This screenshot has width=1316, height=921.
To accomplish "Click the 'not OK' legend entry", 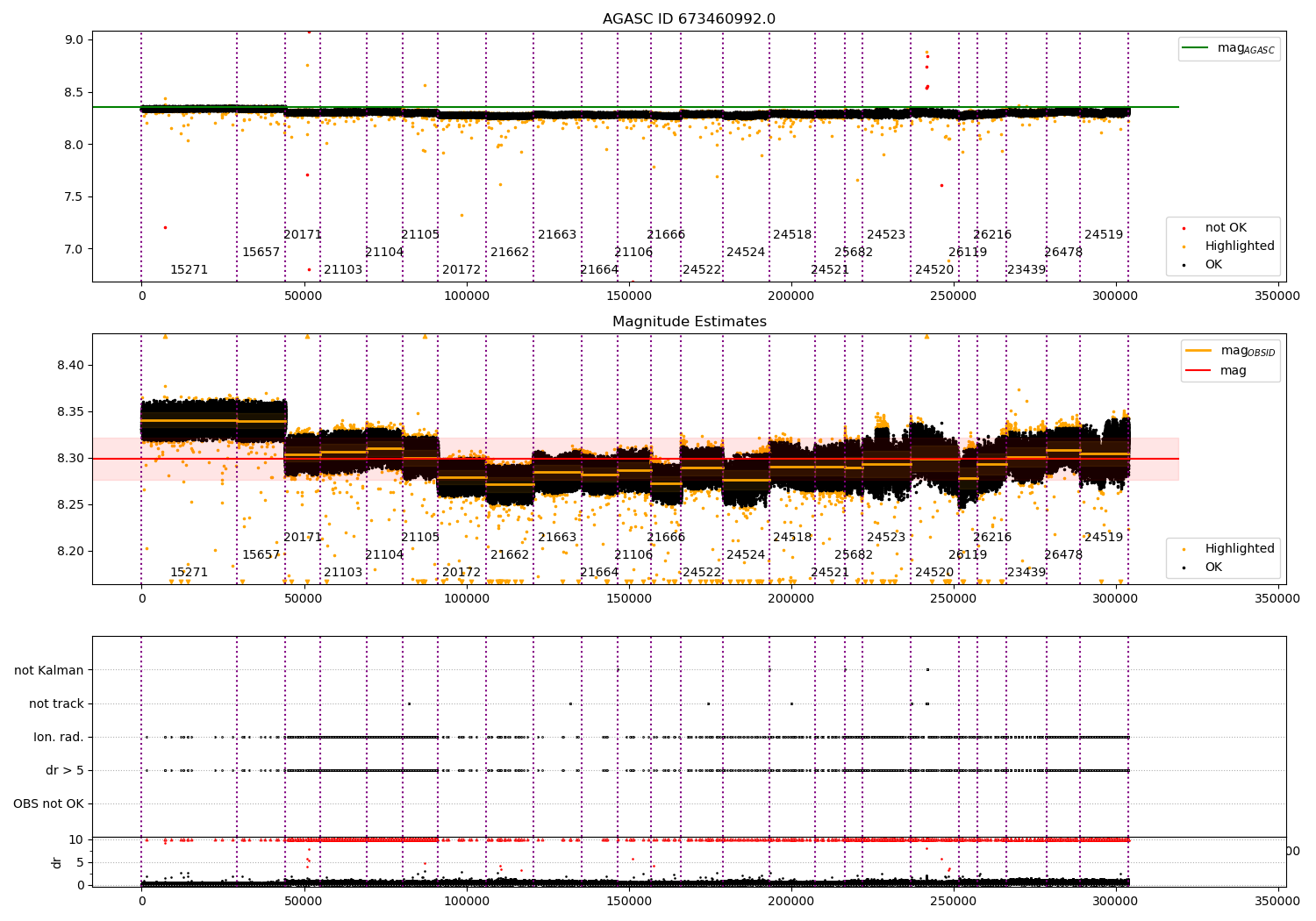I will point(1226,227).
